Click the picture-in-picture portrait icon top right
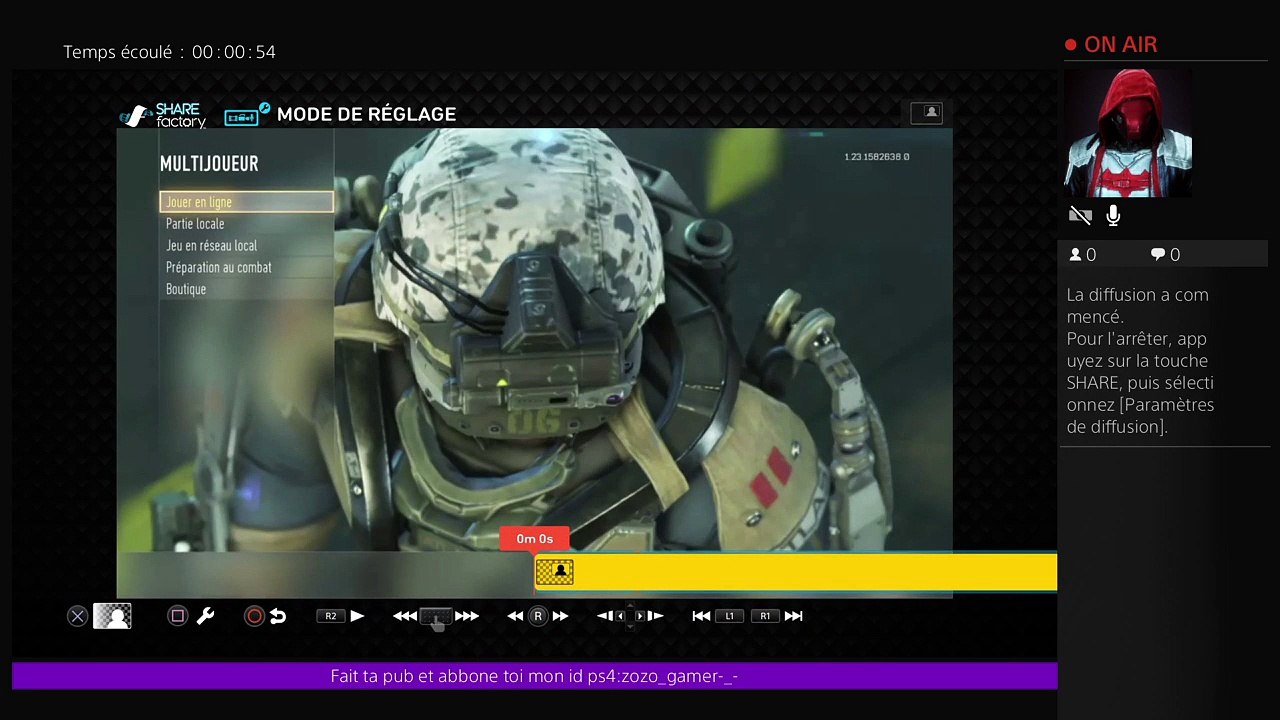The width and height of the screenshot is (1280, 720). pyautogui.click(x=926, y=112)
